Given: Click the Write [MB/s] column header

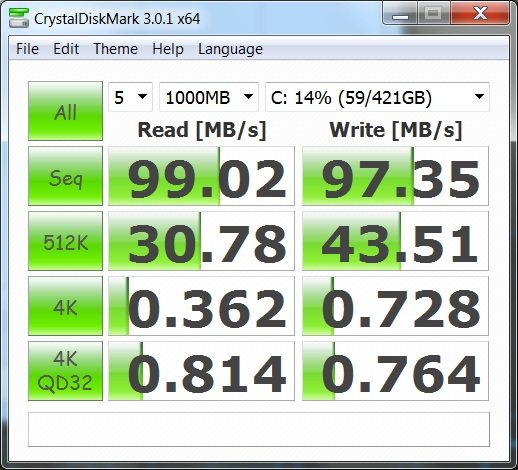Looking at the screenshot, I should click(x=396, y=130).
